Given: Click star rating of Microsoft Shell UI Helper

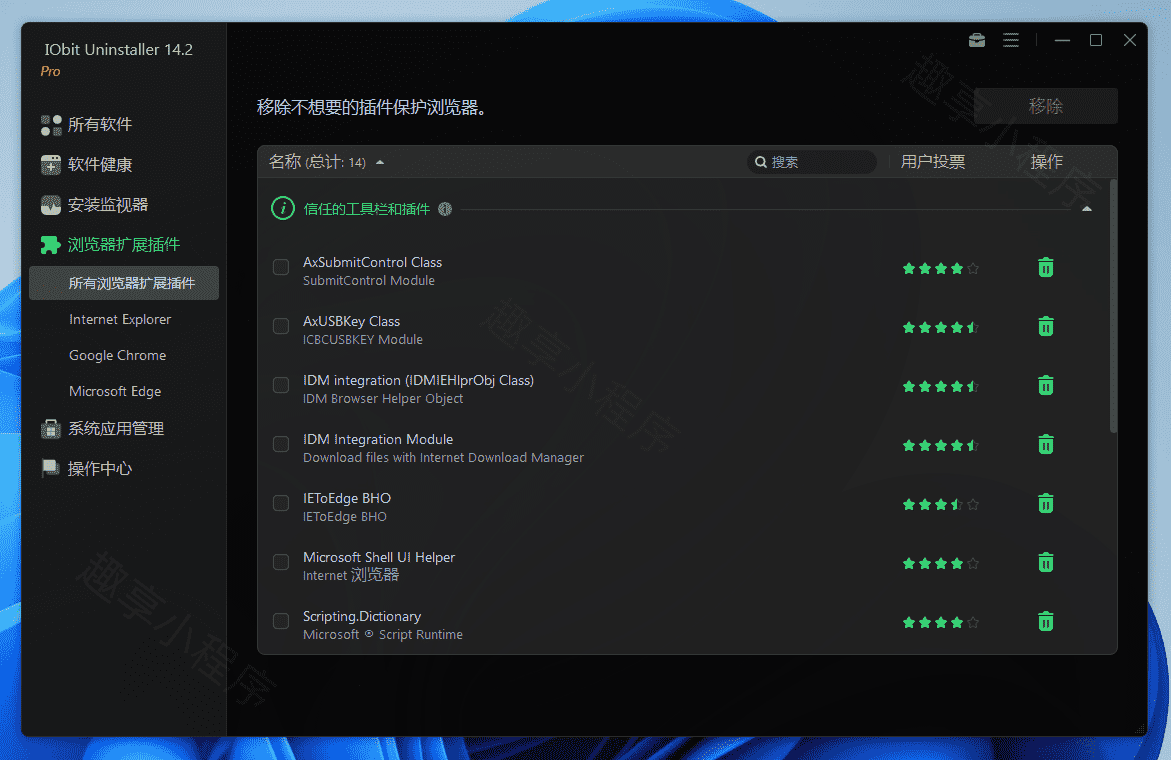Looking at the screenshot, I should 940,563.
